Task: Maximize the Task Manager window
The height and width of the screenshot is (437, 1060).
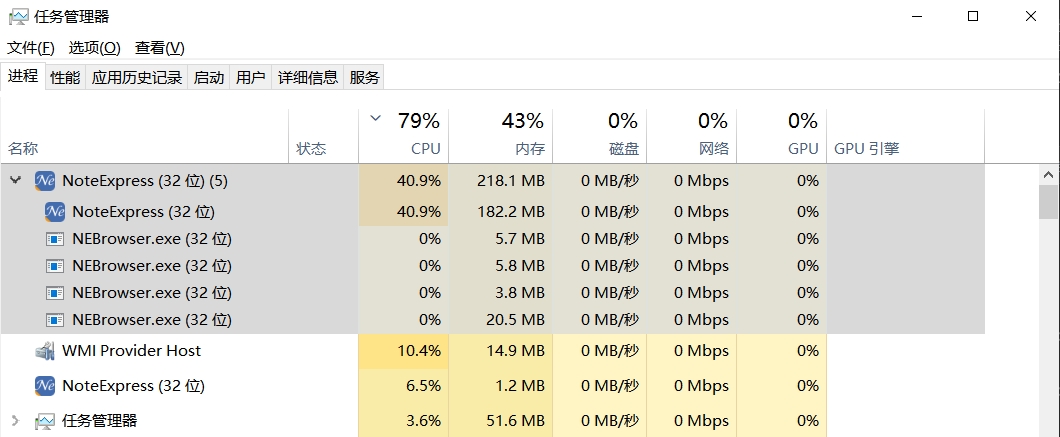Action: (973, 16)
